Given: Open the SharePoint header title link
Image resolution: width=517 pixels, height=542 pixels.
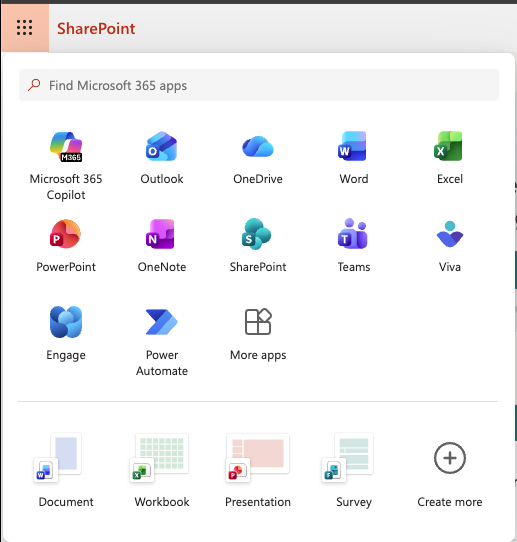Looking at the screenshot, I should [x=96, y=28].
